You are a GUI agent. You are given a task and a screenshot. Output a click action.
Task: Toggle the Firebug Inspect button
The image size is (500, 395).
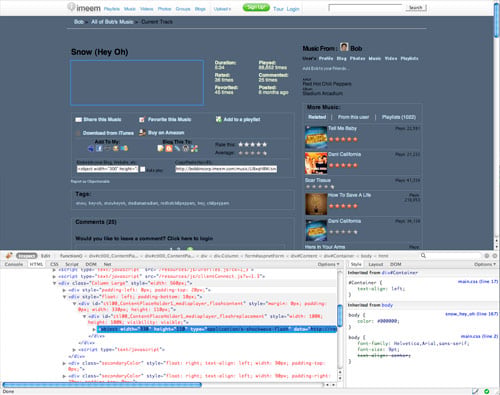[x=26, y=256]
